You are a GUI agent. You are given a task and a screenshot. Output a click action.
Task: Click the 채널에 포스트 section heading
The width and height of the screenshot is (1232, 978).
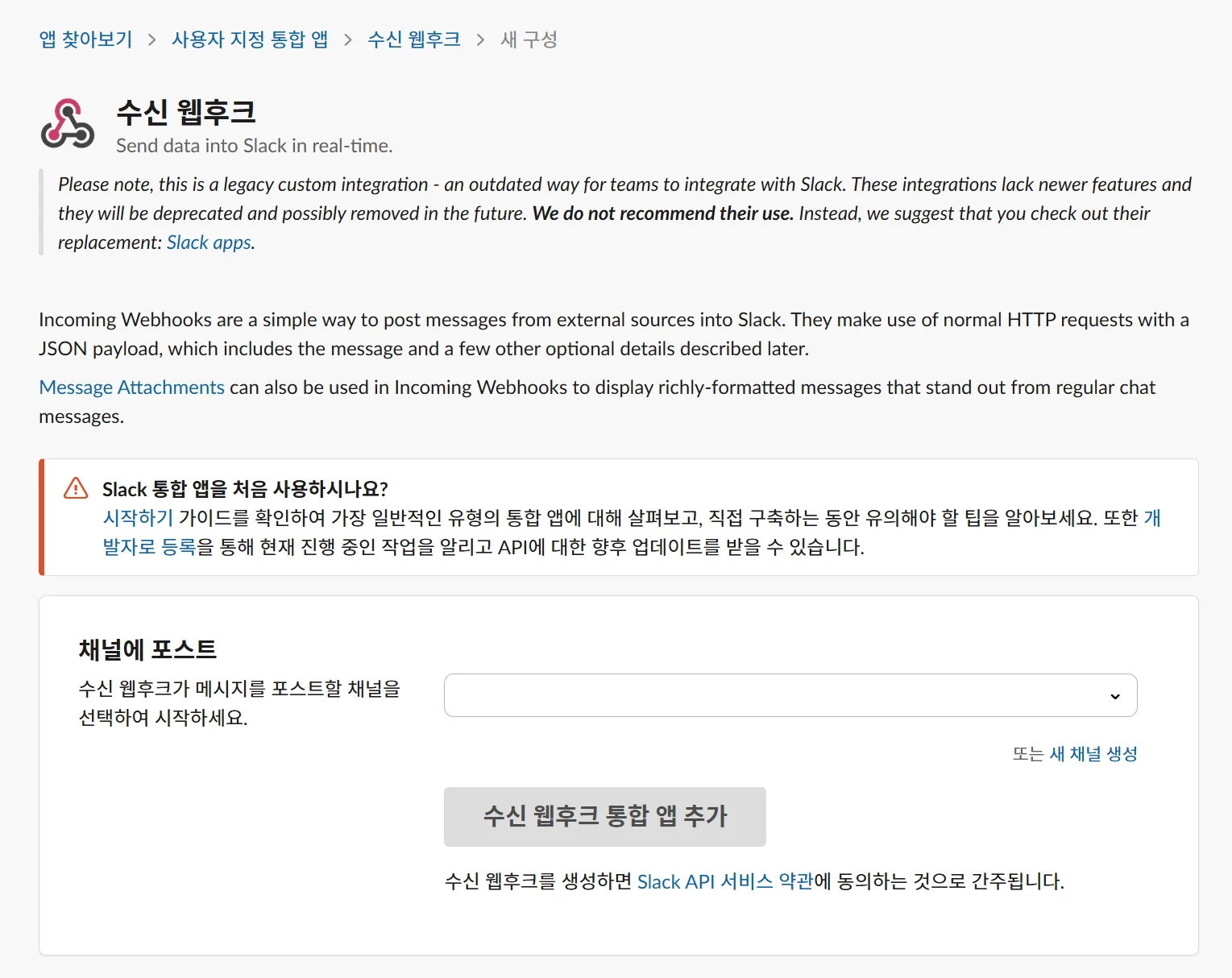coord(147,649)
